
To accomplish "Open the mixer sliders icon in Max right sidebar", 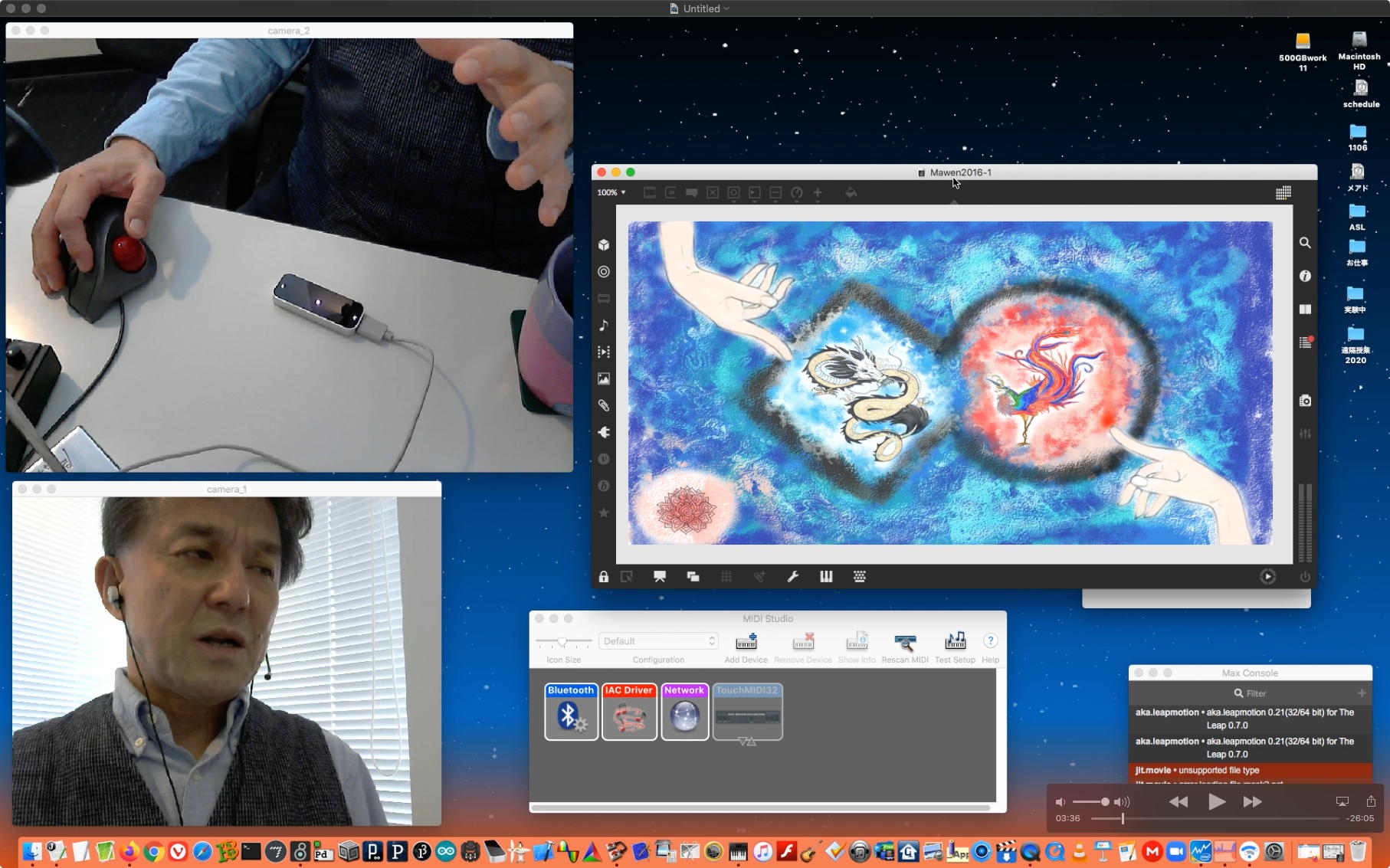I will pos(1305,434).
